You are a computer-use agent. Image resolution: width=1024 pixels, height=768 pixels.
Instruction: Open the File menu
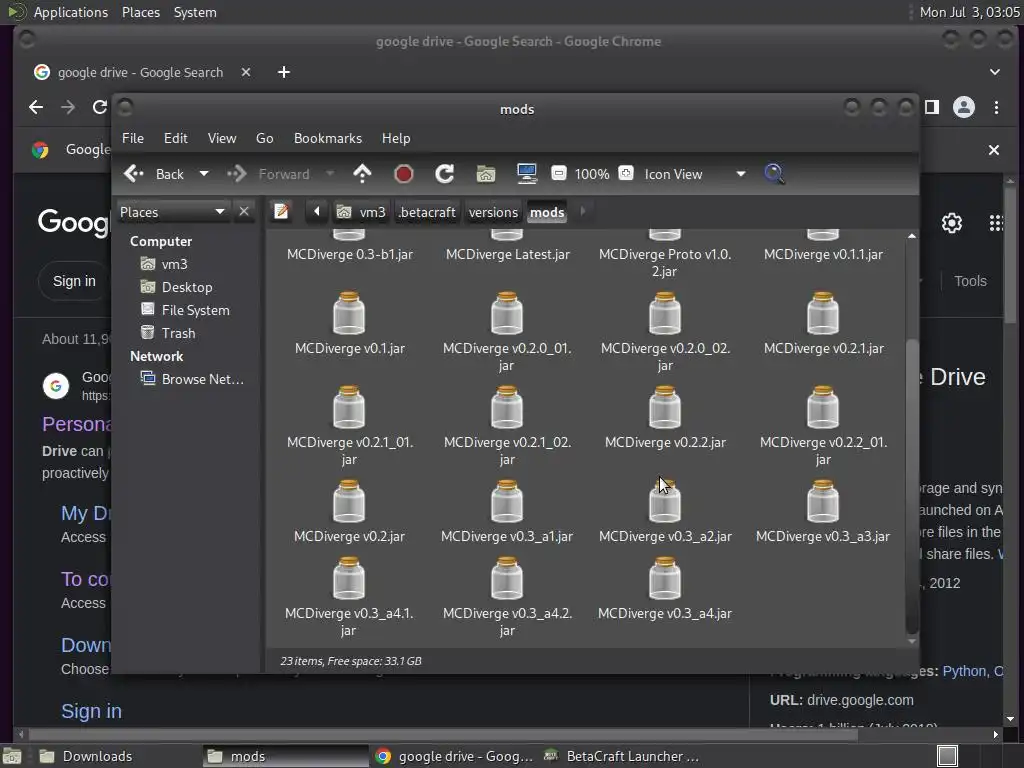tap(133, 138)
